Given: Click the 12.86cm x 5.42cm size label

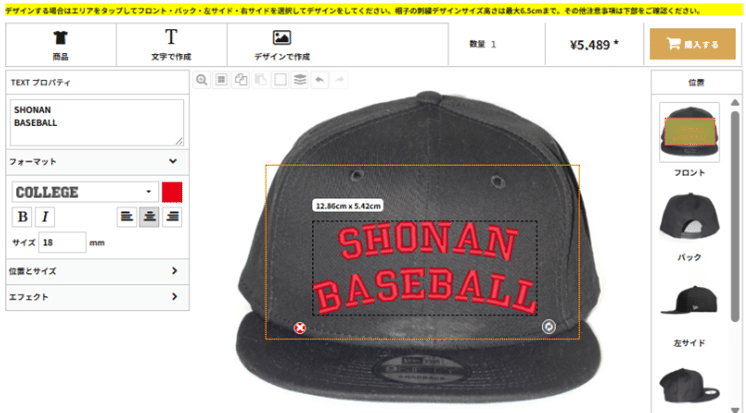Looking at the screenshot, I should click(348, 206).
